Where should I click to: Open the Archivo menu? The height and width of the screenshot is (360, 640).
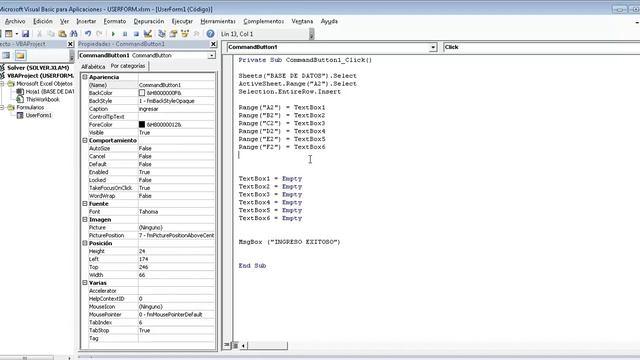(15, 21)
